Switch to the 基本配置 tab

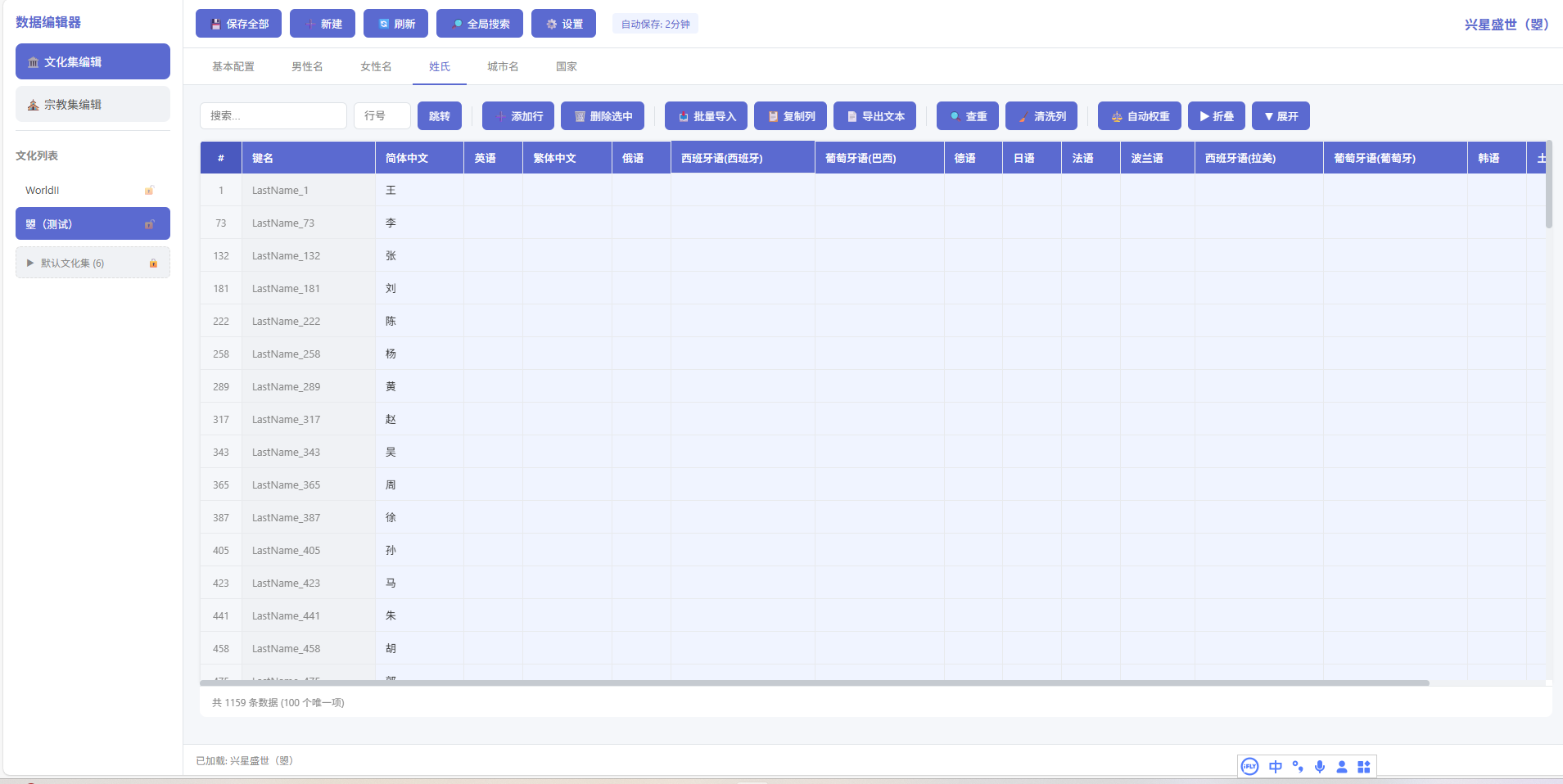click(x=233, y=66)
